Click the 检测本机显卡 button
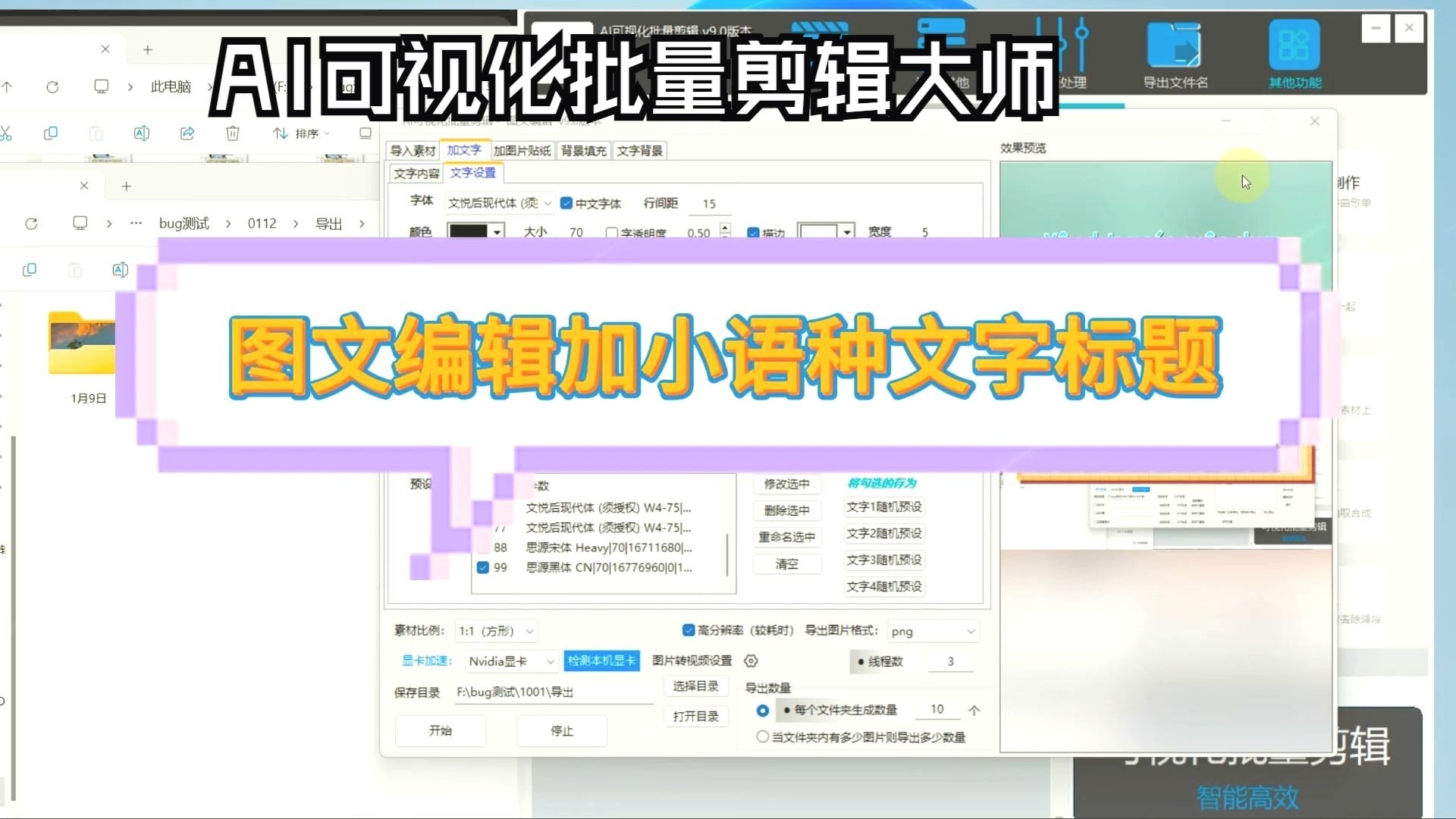The width and height of the screenshot is (1456, 819). point(602,661)
